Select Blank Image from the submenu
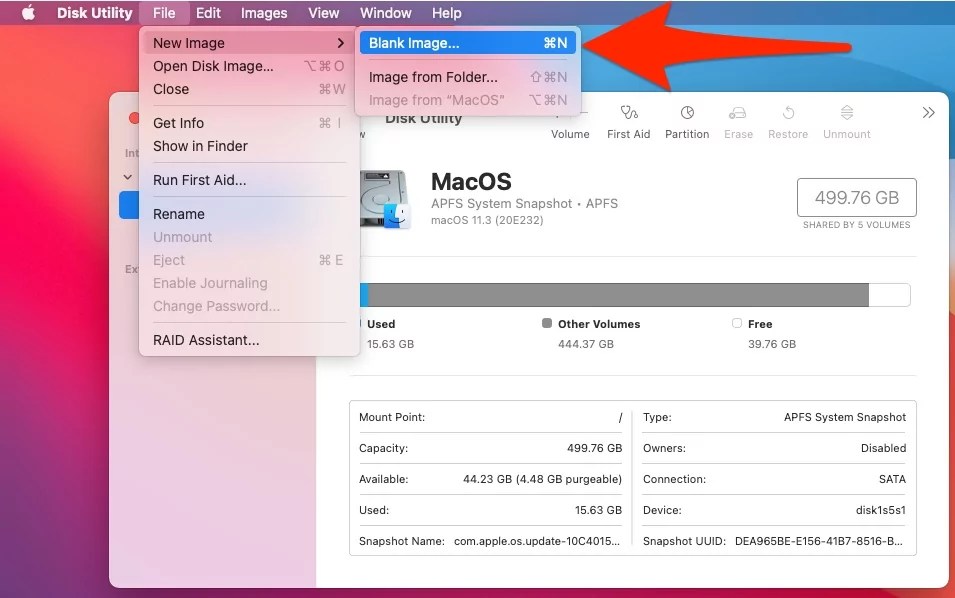This screenshot has width=955, height=598. point(413,42)
